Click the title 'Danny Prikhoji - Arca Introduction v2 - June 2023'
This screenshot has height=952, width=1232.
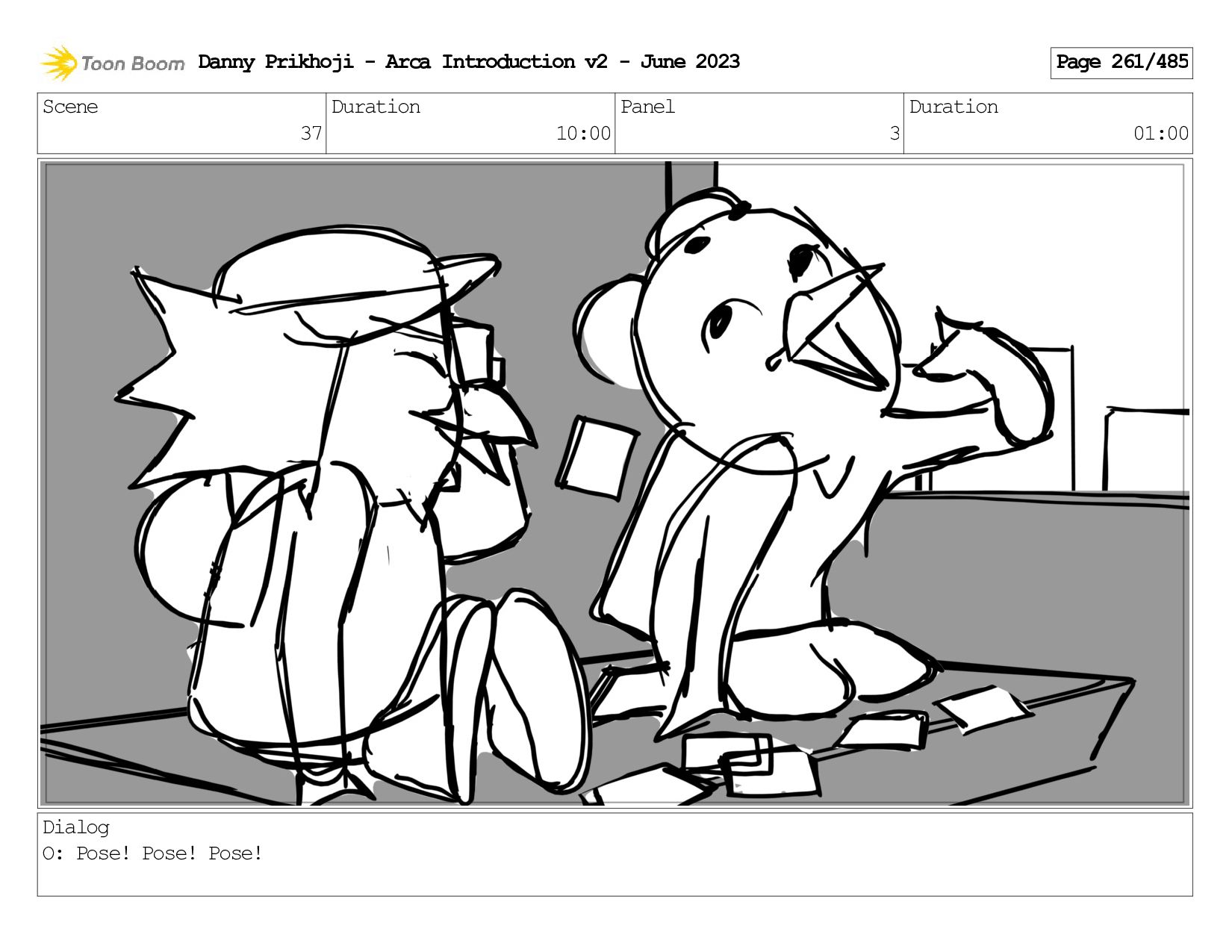pyautogui.click(x=469, y=62)
